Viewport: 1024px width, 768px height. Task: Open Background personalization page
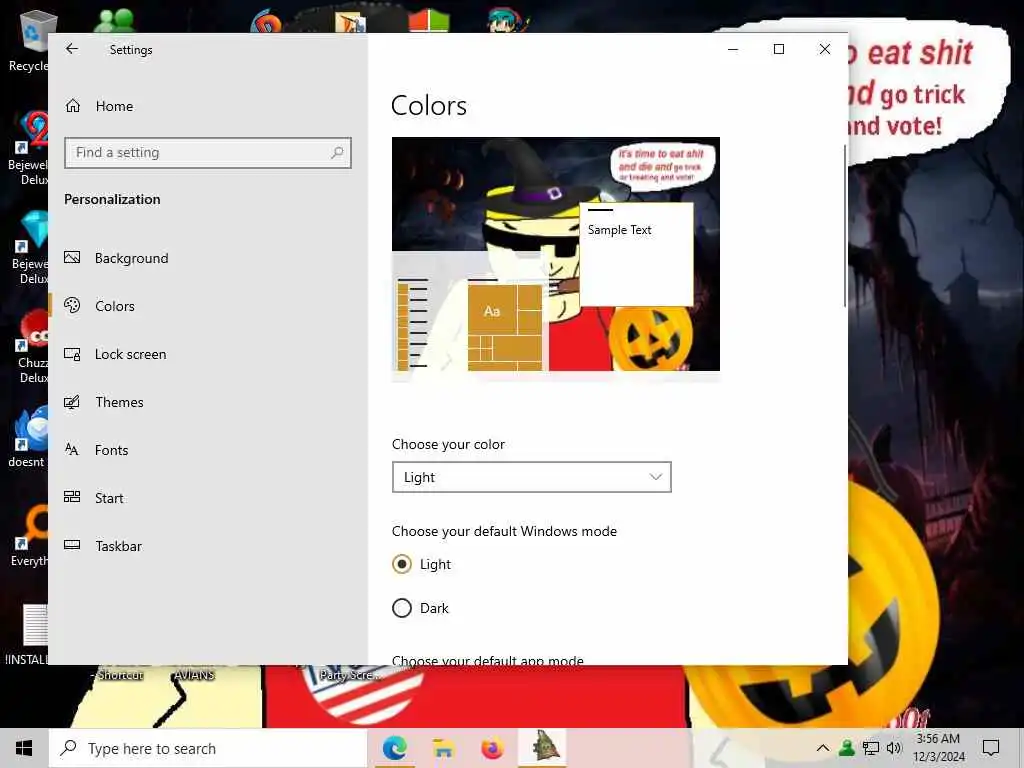[x=208, y=258]
